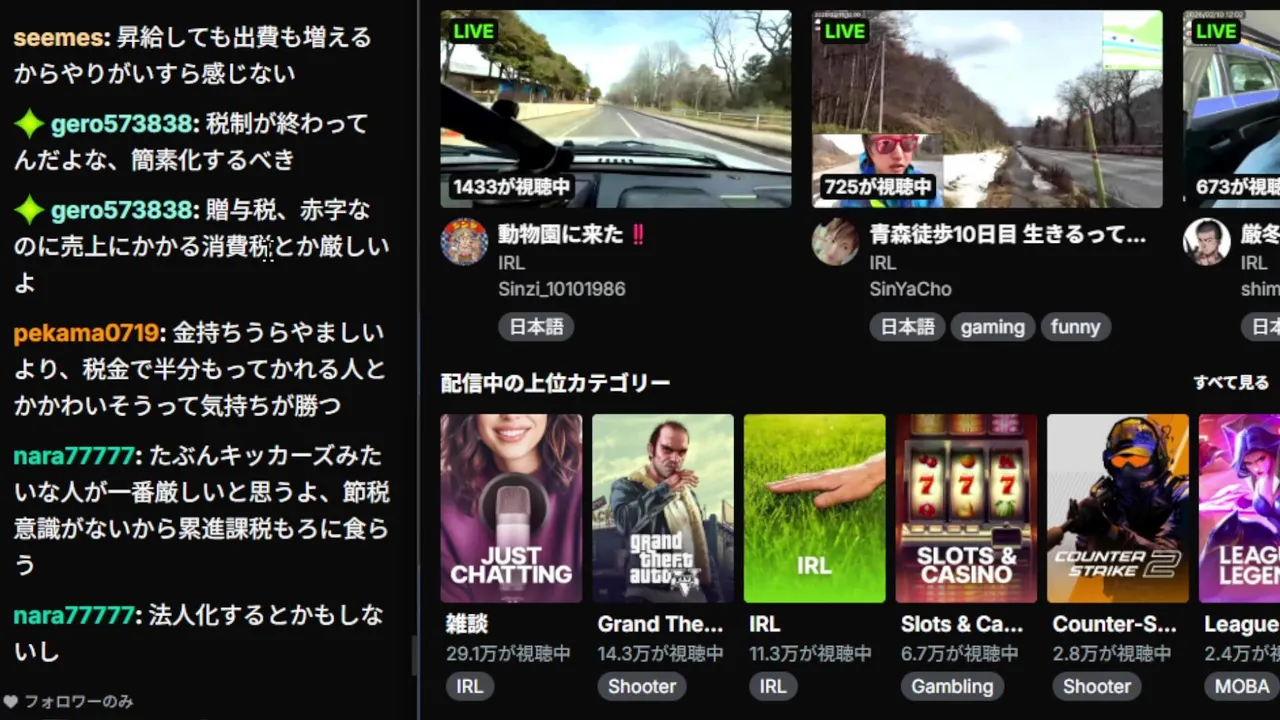Viewport: 1280px width, 720px height.
Task: Click the フォロワーのみ chat mode label
Action: coord(79,702)
